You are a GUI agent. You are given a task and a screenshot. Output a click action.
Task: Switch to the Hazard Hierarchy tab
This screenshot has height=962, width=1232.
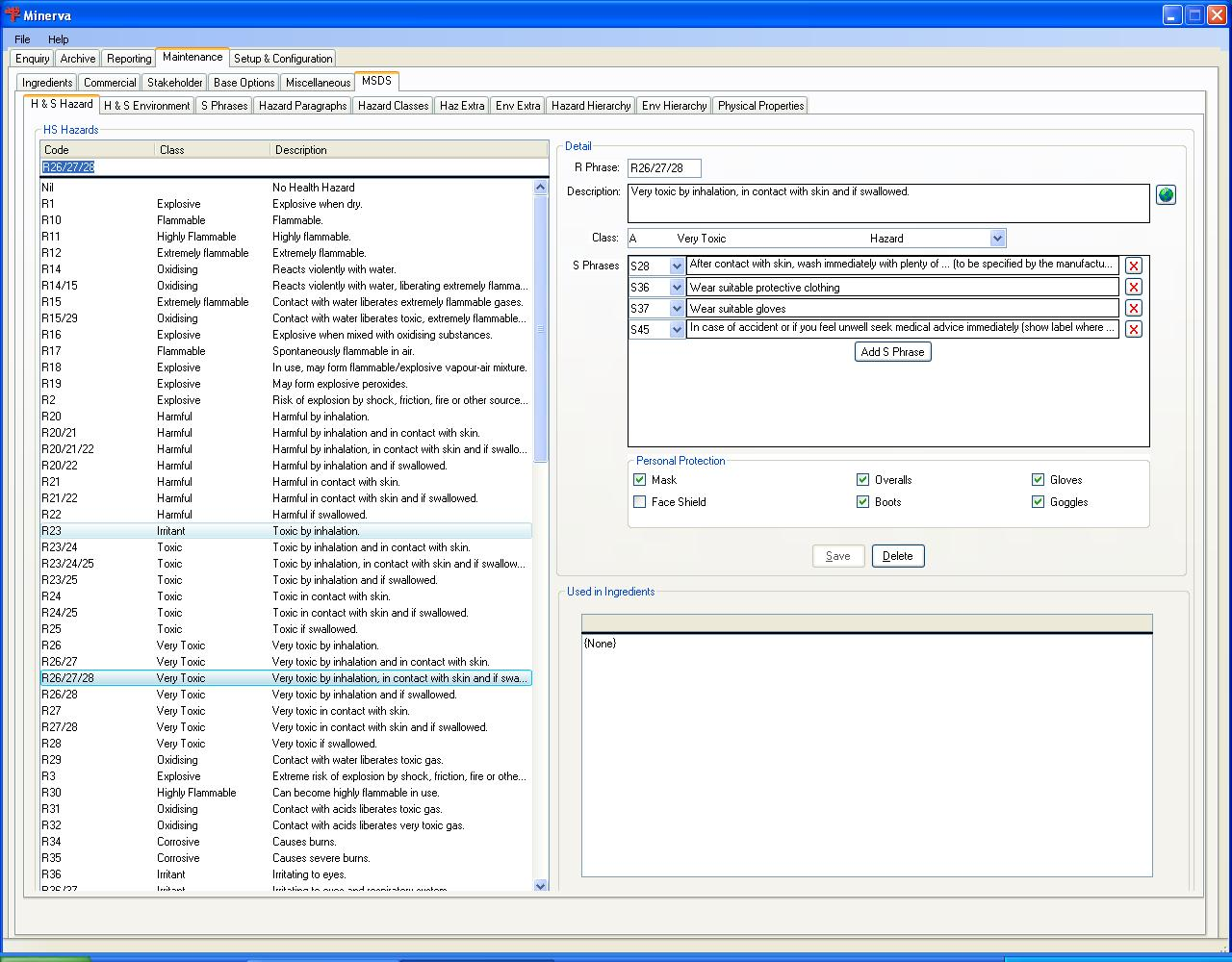[x=591, y=106]
